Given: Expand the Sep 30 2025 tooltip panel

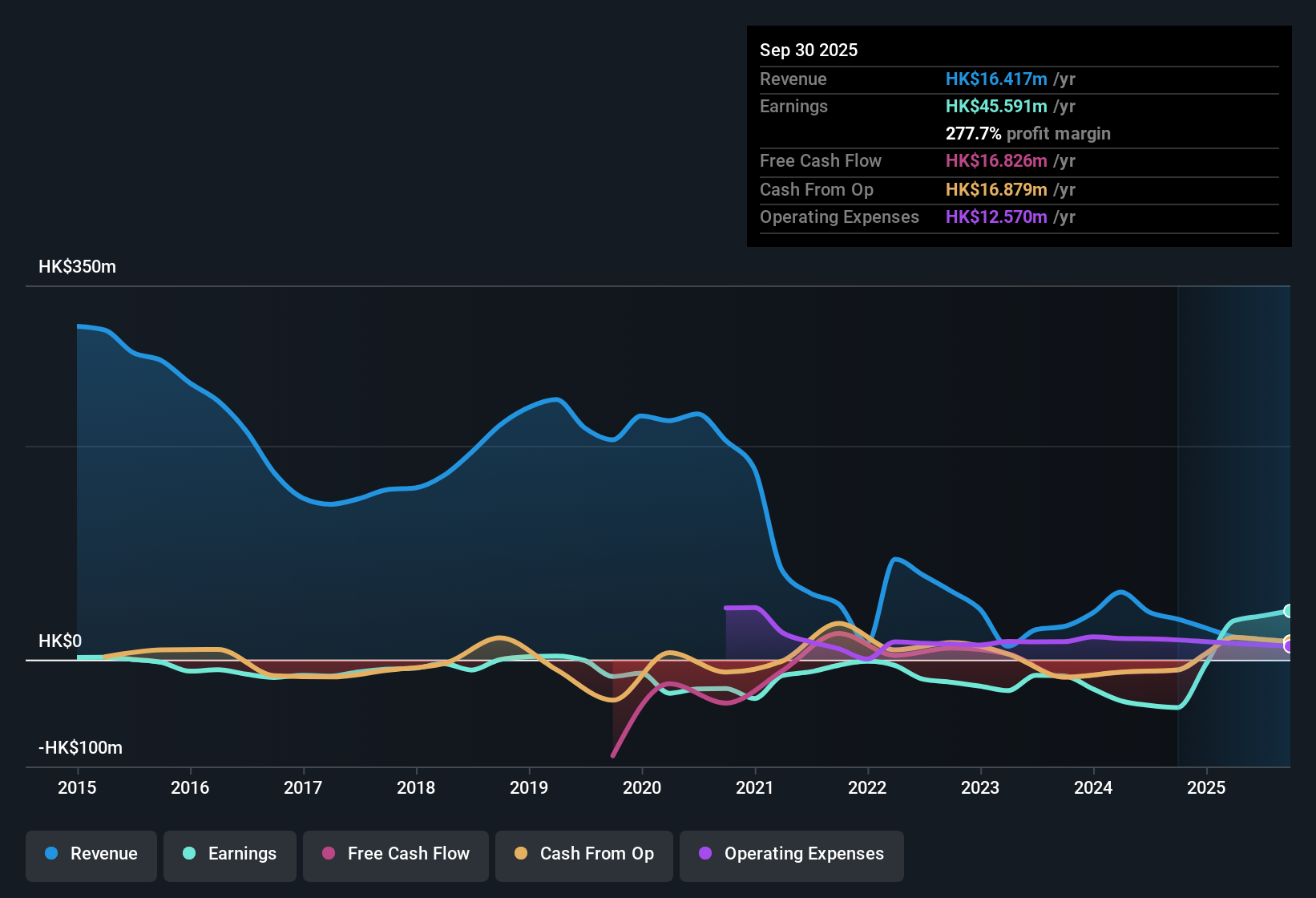Looking at the screenshot, I should point(1018,50).
